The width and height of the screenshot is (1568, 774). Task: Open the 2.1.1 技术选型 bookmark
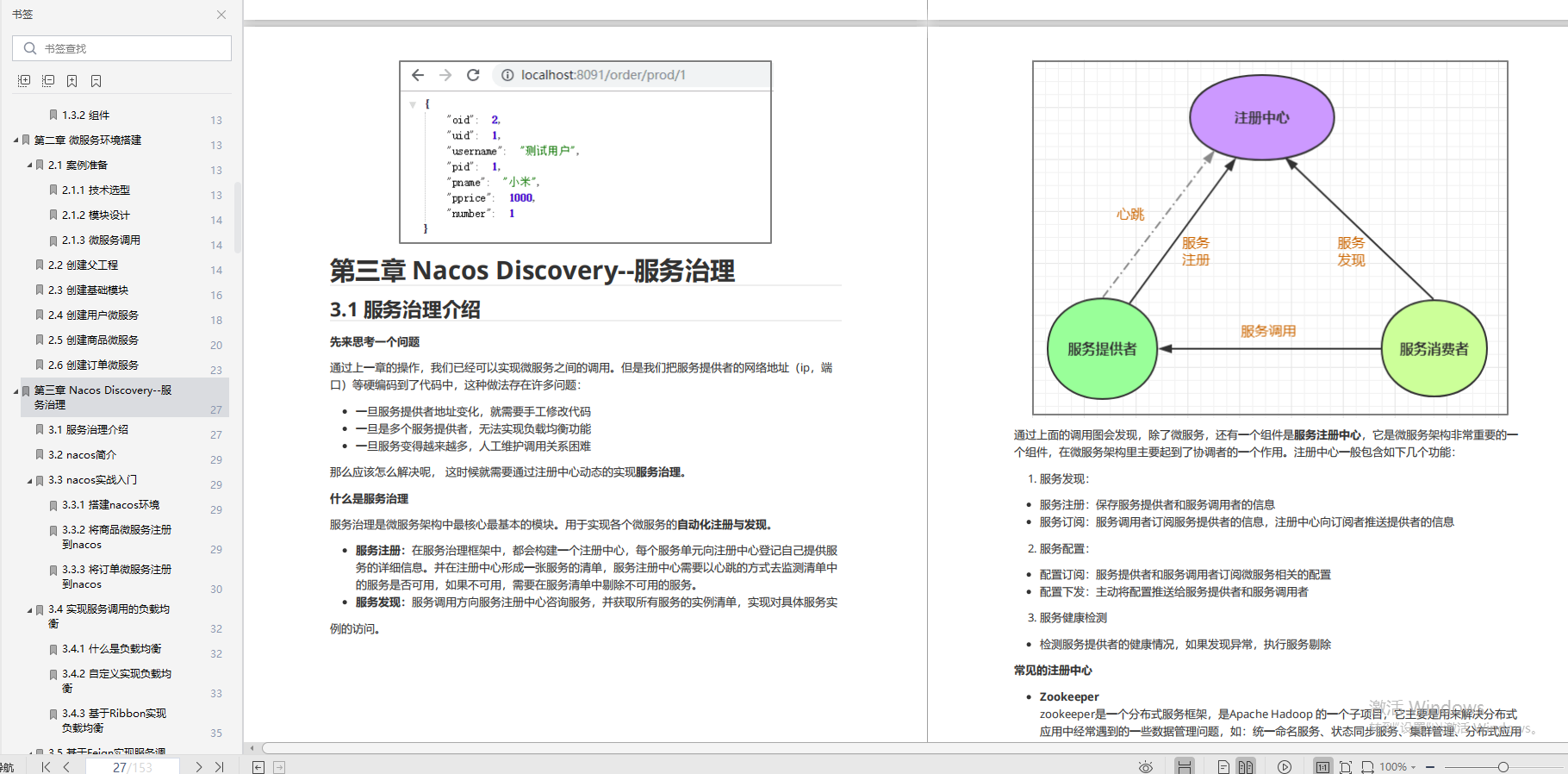96,190
